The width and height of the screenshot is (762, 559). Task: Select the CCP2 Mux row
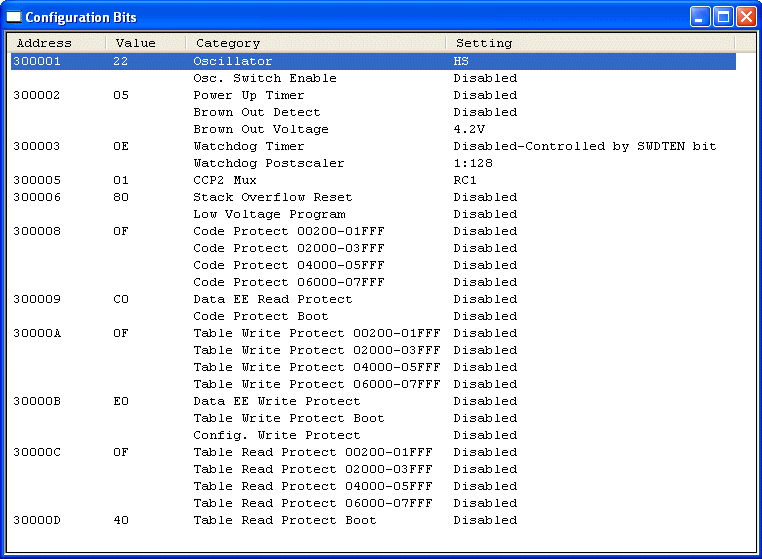[373, 180]
